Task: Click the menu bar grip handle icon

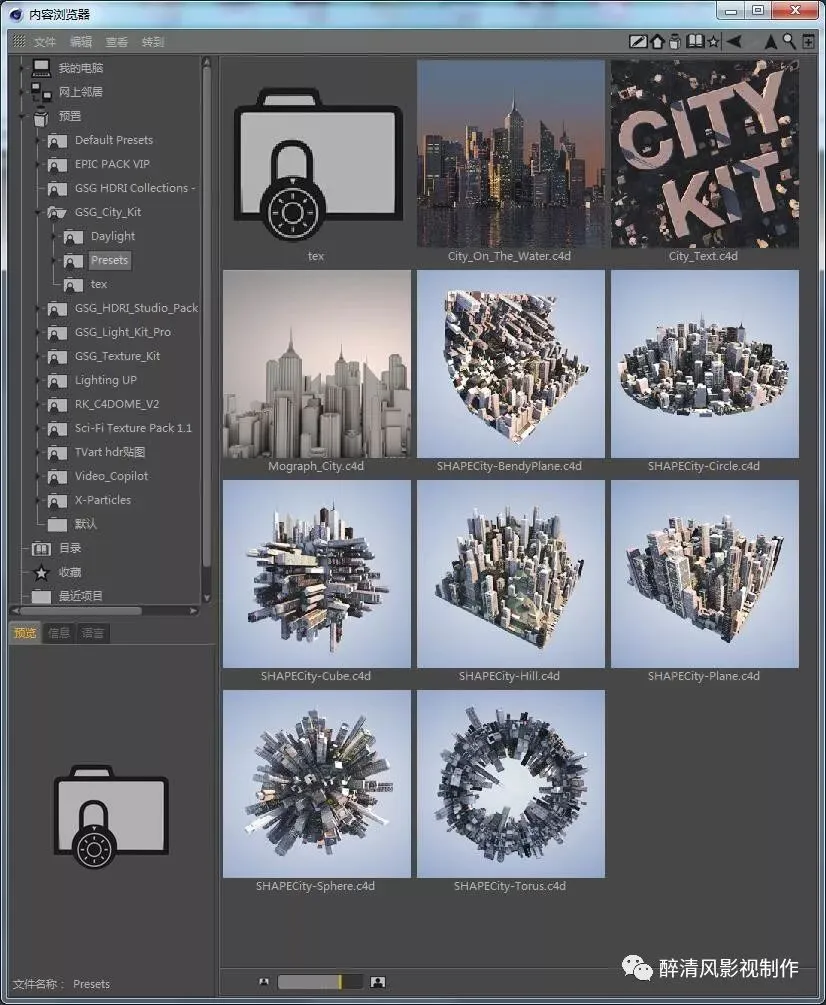Action: click(x=19, y=41)
